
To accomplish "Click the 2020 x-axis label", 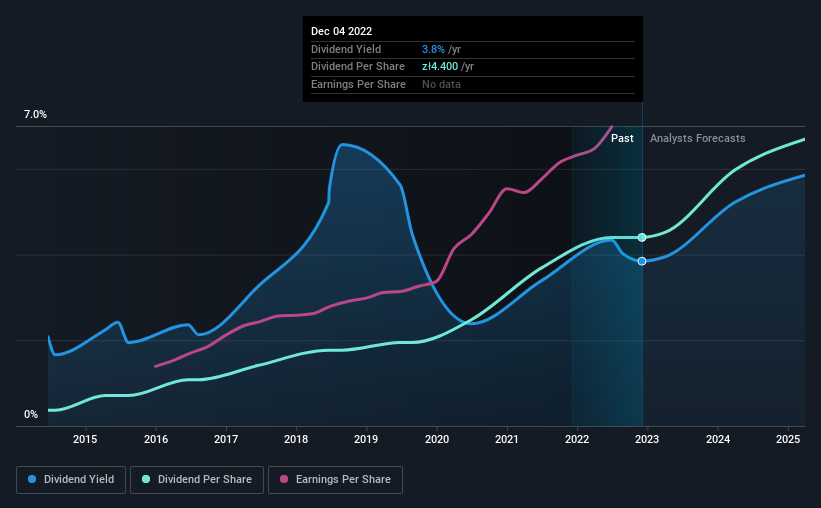I will coord(437,439).
